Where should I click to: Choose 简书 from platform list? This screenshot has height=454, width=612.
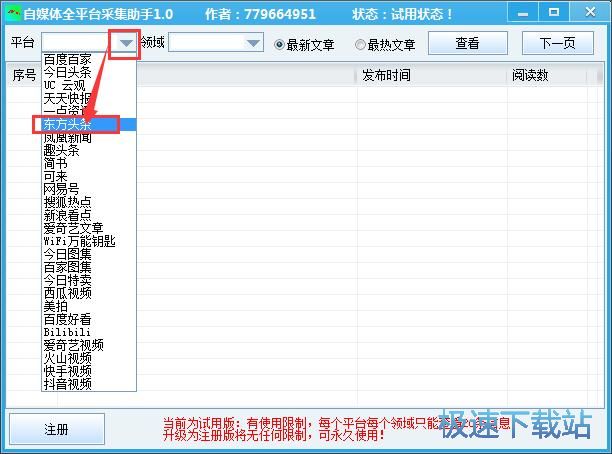click(89, 163)
